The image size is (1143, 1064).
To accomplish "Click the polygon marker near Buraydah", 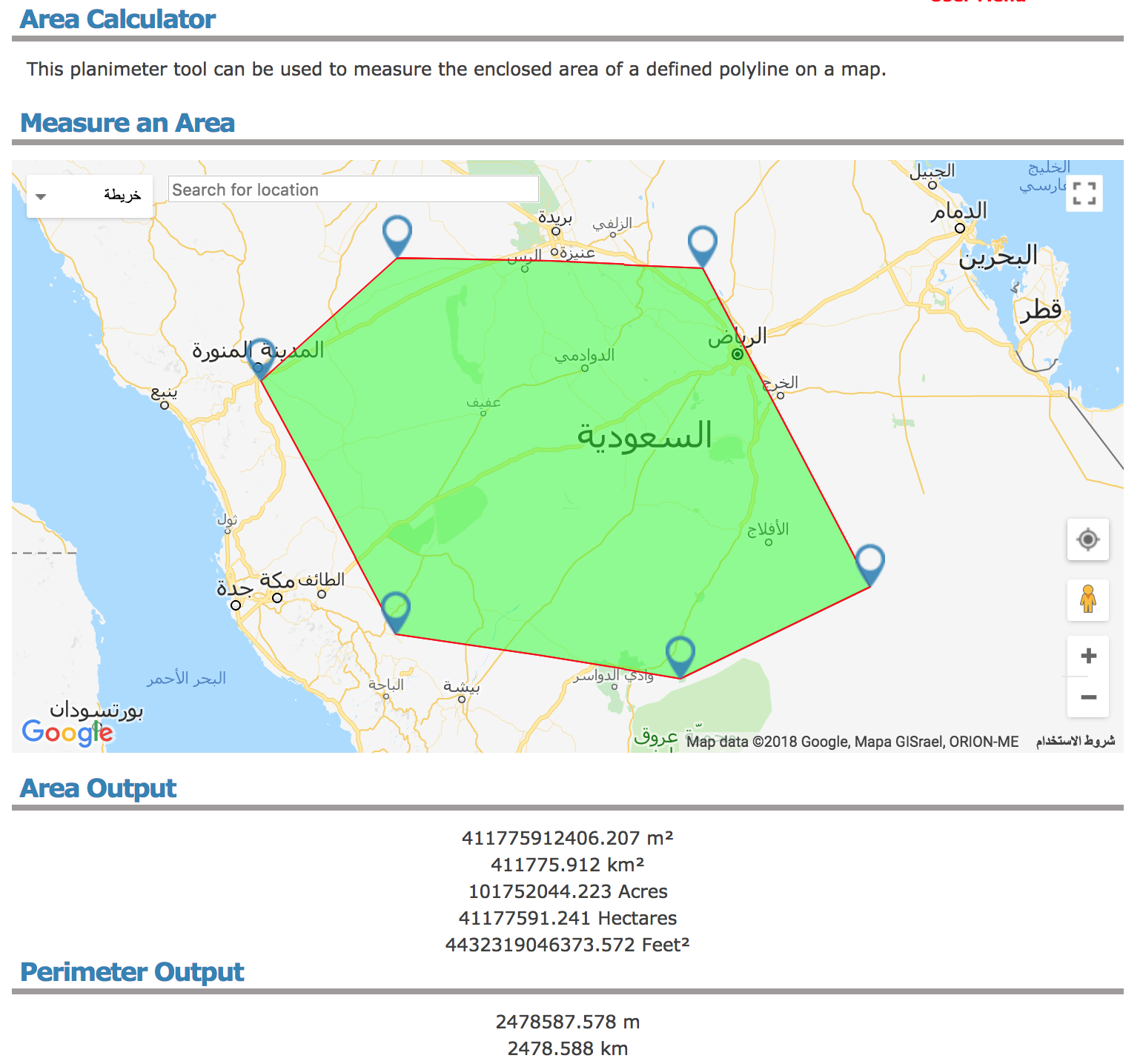I will tap(397, 234).
